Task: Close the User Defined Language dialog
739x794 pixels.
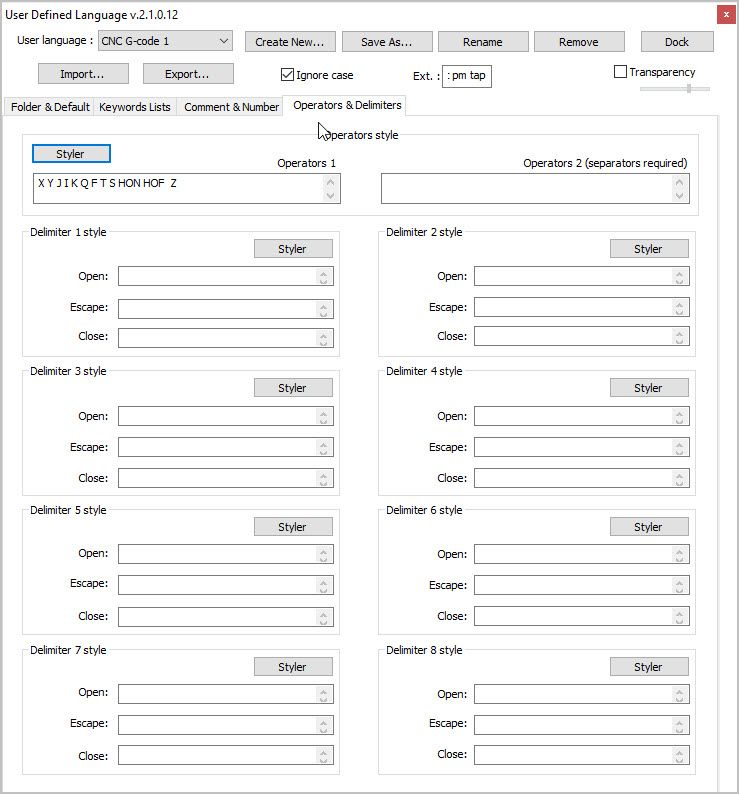Action: click(726, 14)
